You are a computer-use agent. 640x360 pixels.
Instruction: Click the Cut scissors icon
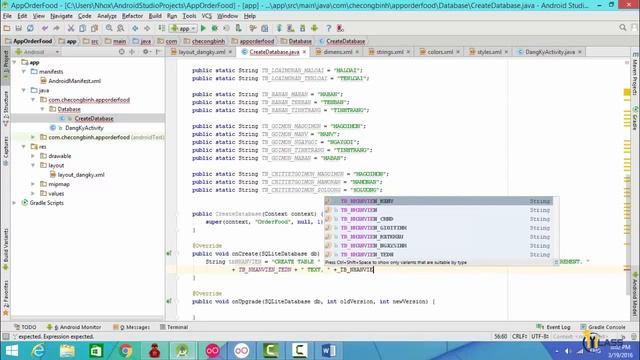[71, 28]
